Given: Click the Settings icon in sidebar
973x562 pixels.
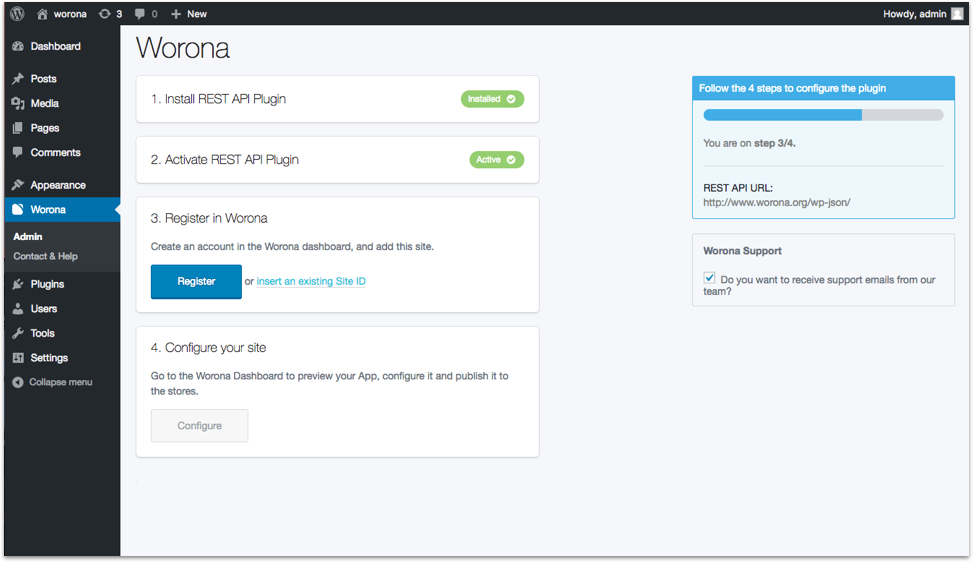Looking at the screenshot, I should click(x=18, y=358).
